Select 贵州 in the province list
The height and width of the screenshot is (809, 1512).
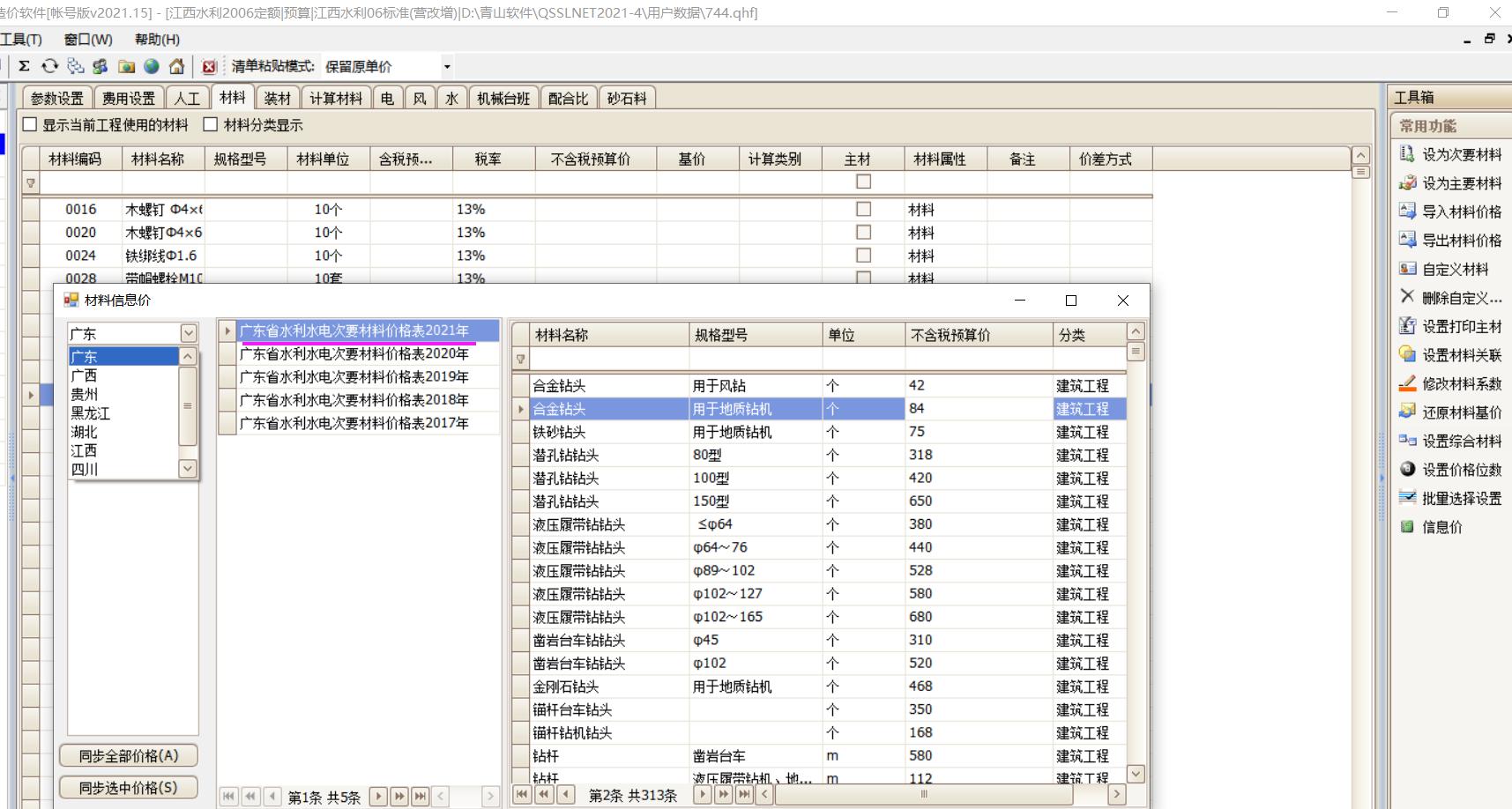[123, 394]
